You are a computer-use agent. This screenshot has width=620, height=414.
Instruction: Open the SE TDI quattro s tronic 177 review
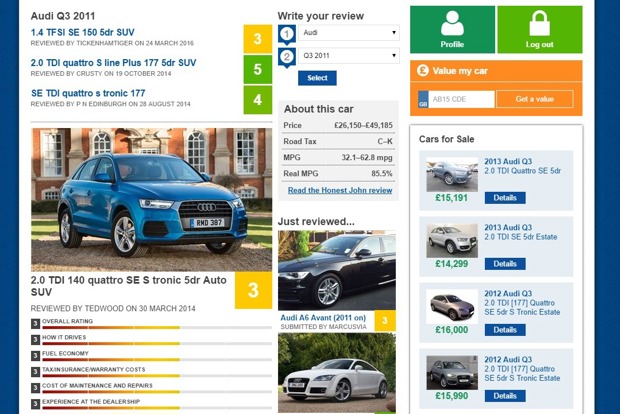click(x=88, y=93)
